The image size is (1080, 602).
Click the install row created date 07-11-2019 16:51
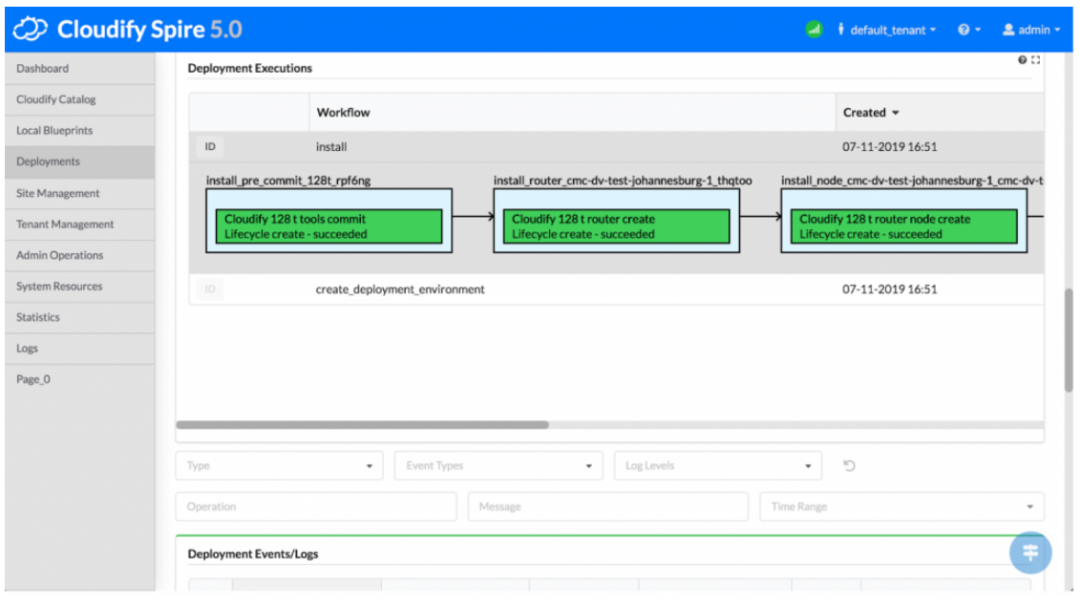889,147
